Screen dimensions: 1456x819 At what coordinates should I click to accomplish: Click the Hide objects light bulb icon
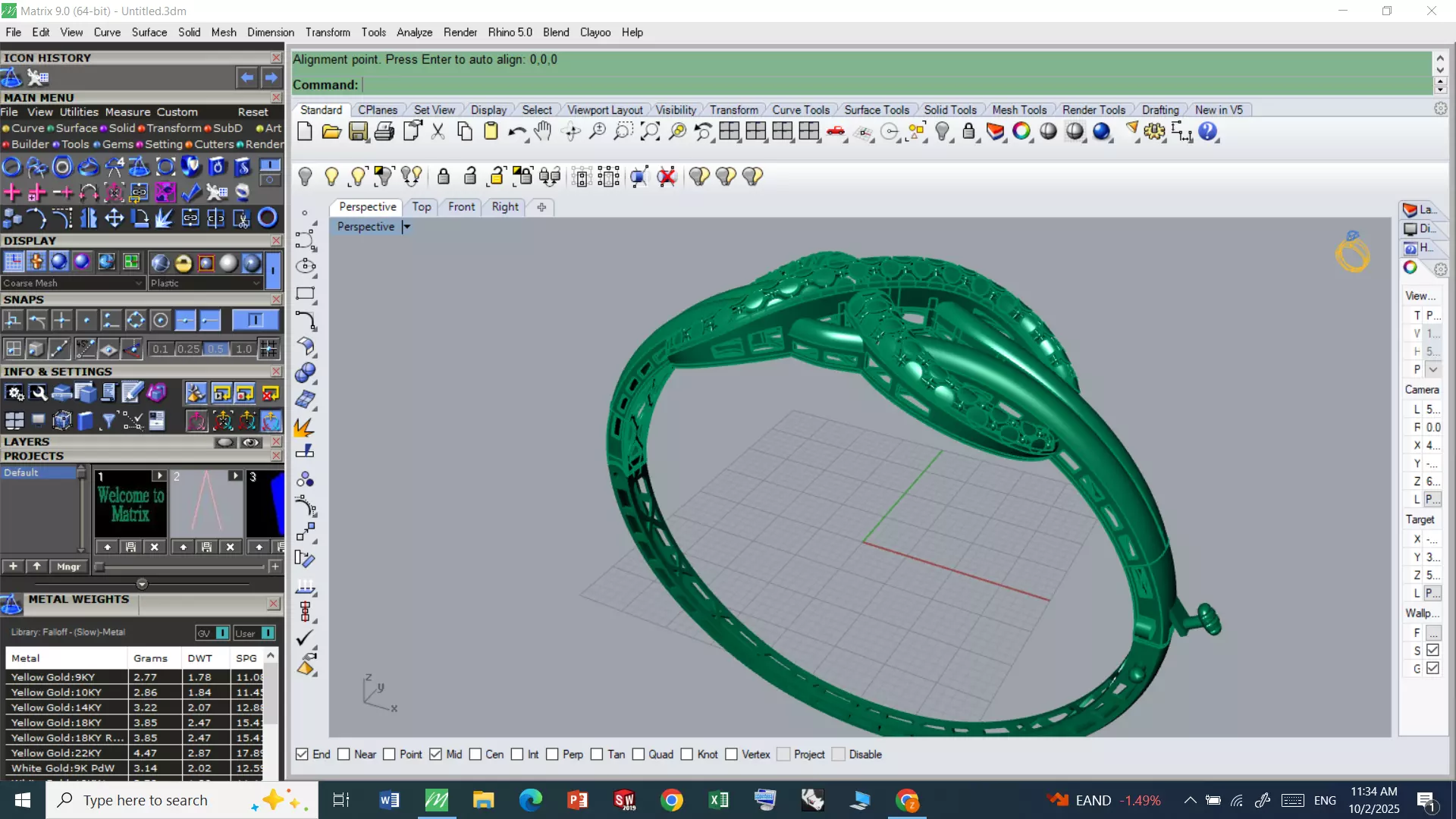click(x=305, y=177)
